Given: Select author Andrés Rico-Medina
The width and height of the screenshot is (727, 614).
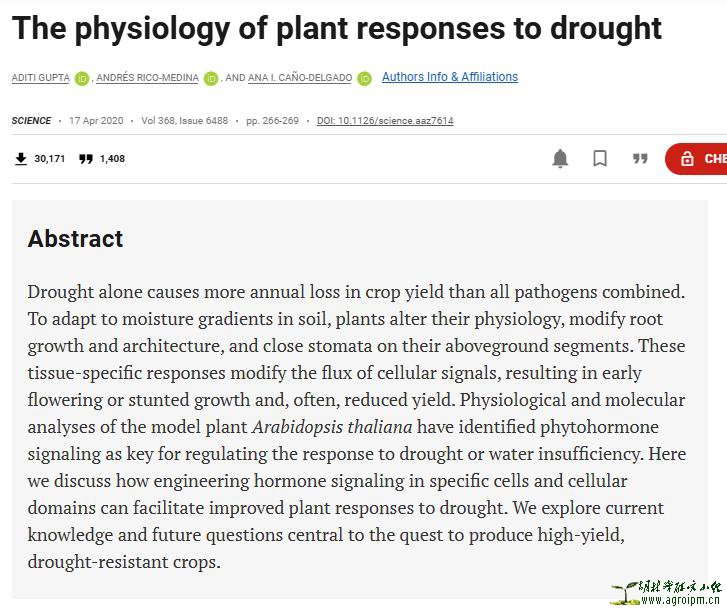Looking at the screenshot, I should click(x=147, y=78).
